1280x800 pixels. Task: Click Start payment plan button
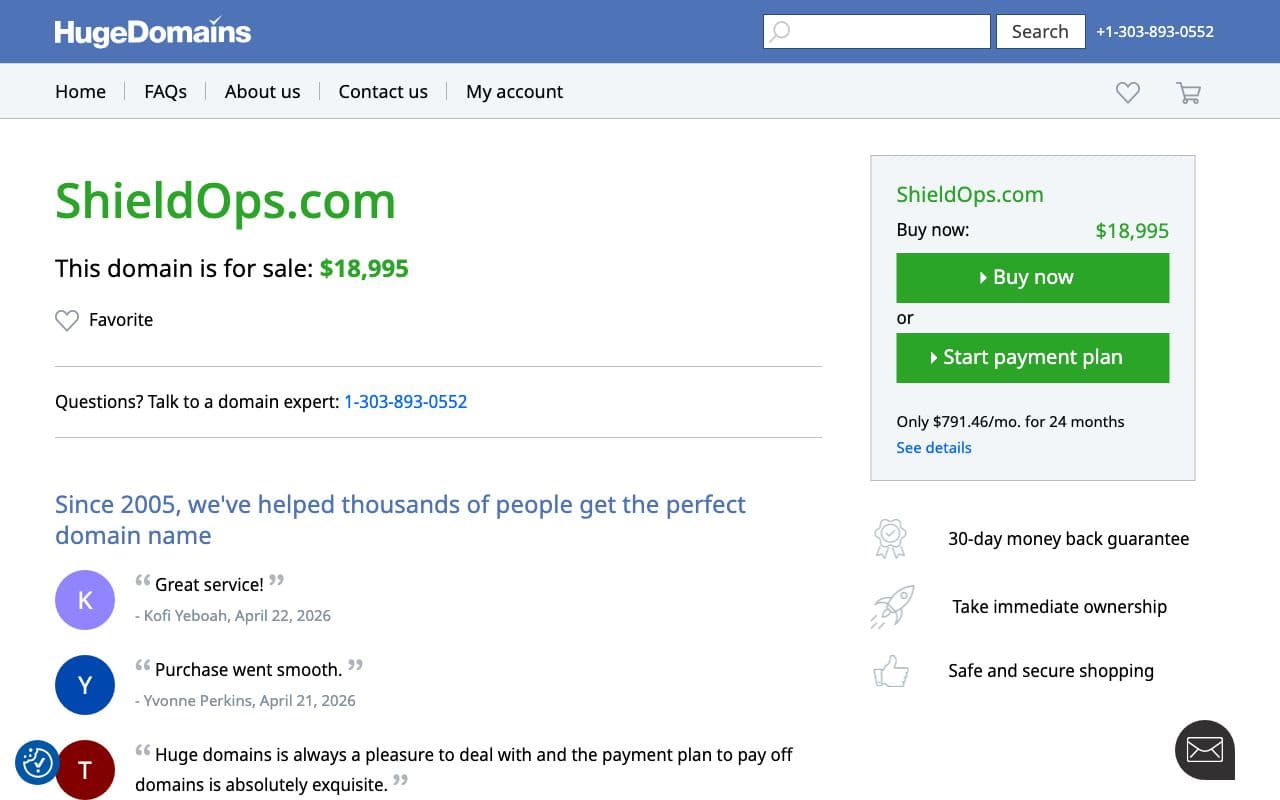coord(1033,358)
